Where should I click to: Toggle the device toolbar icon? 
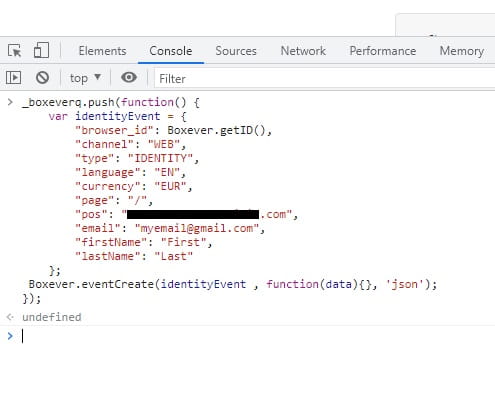[x=41, y=50]
